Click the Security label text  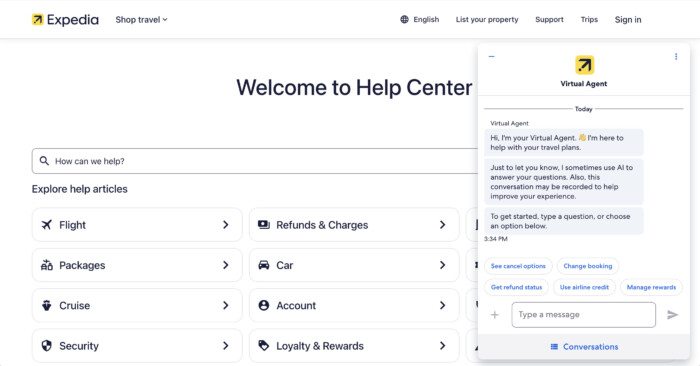[x=79, y=346]
